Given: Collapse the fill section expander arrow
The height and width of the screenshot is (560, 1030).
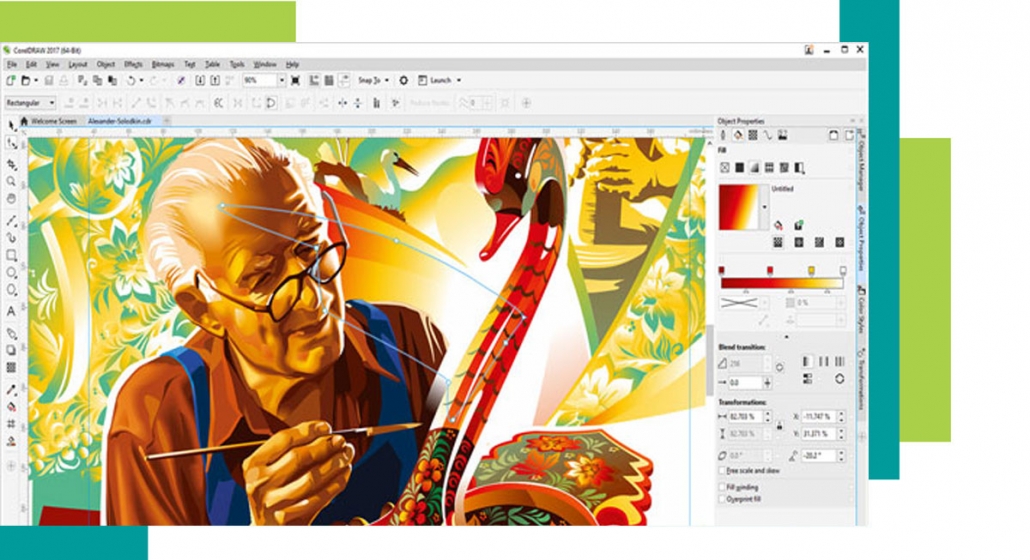Looking at the screenshot, I should click(786, 337).
